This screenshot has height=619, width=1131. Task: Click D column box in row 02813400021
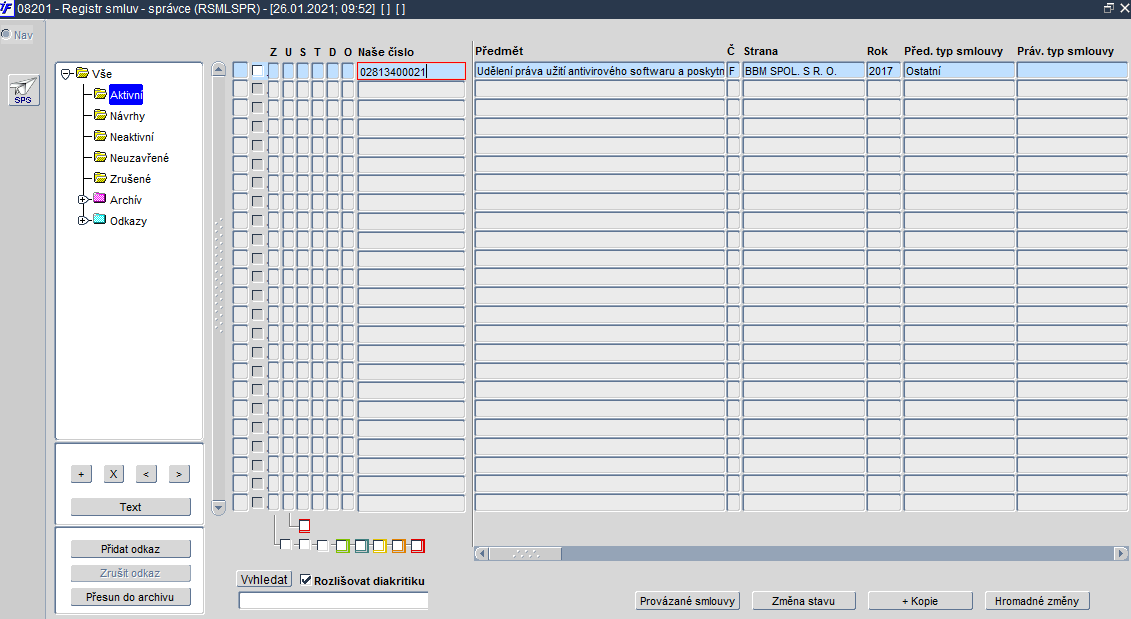click(x=333, y=71)
